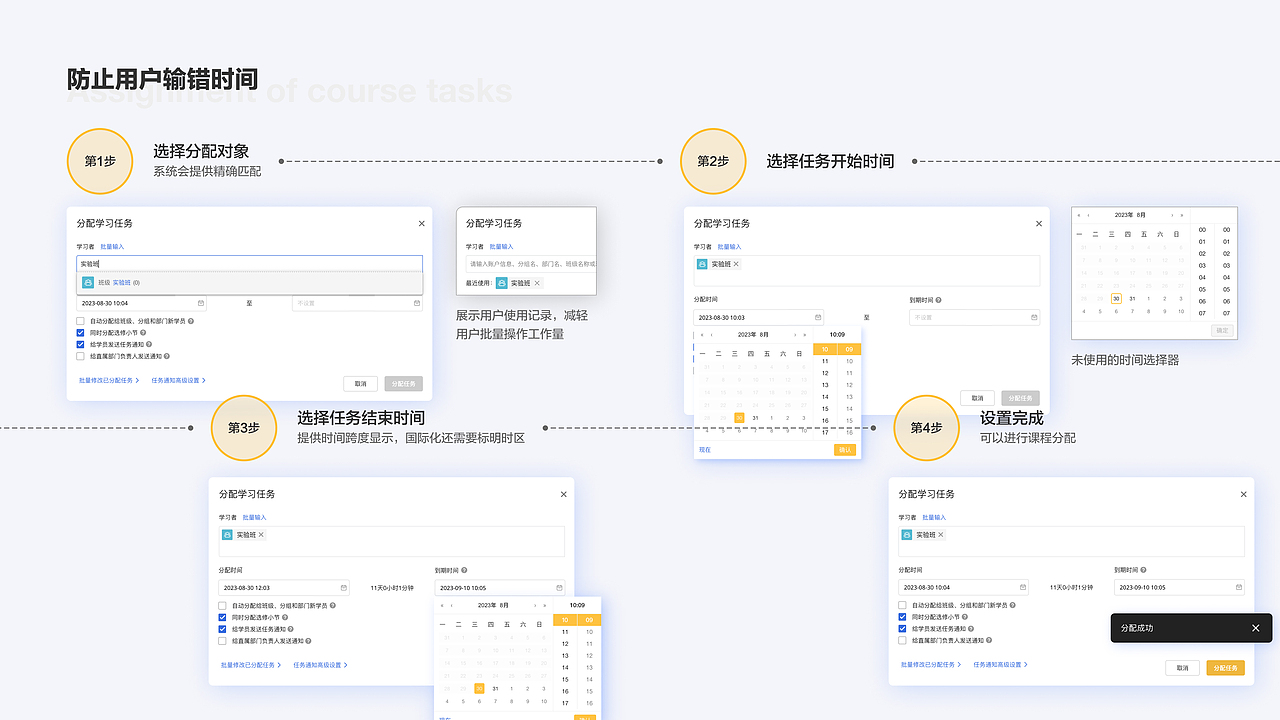1280x720 pixels.
Task: Expand 任务通知高级设置 settings
Action: pos(177,380)
